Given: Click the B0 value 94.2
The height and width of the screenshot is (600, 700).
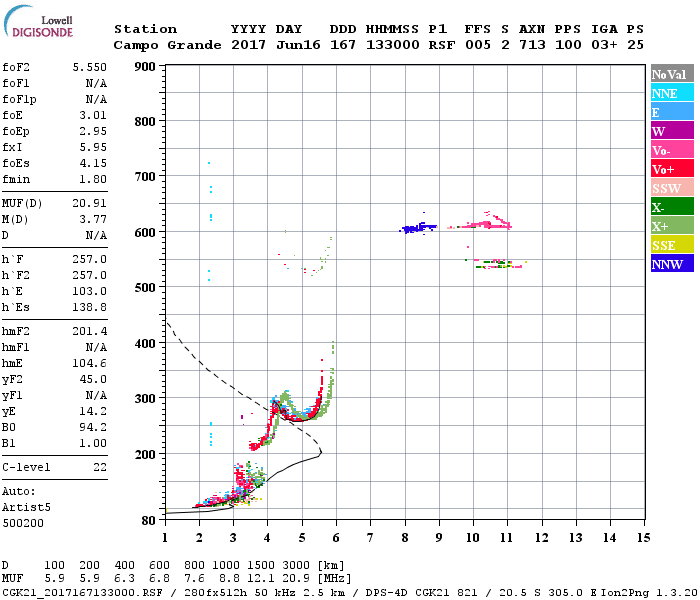Looking at the screenshot, I should click(x=93, y=428).
